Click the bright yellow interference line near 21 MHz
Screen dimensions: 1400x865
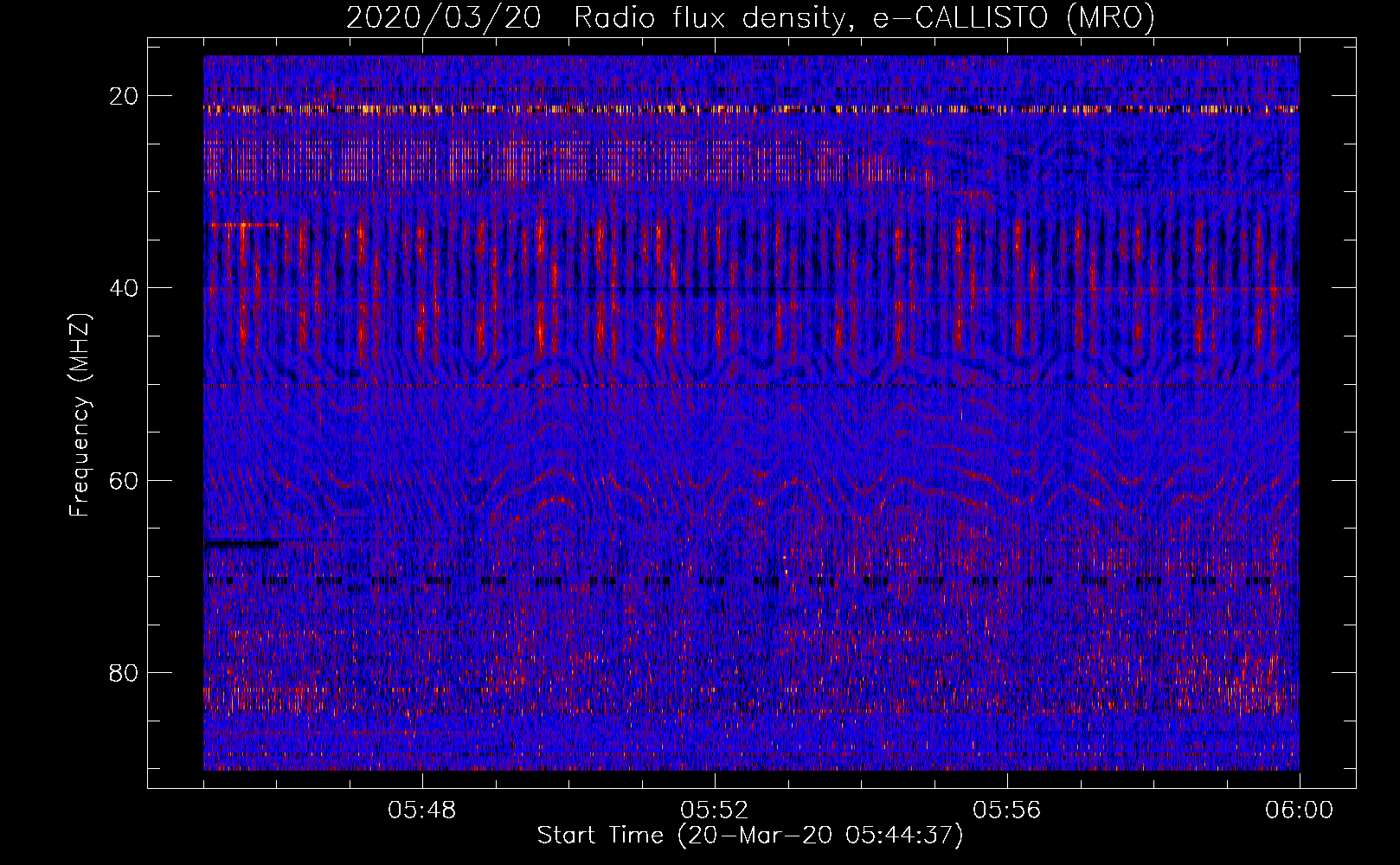click(751, 110)
